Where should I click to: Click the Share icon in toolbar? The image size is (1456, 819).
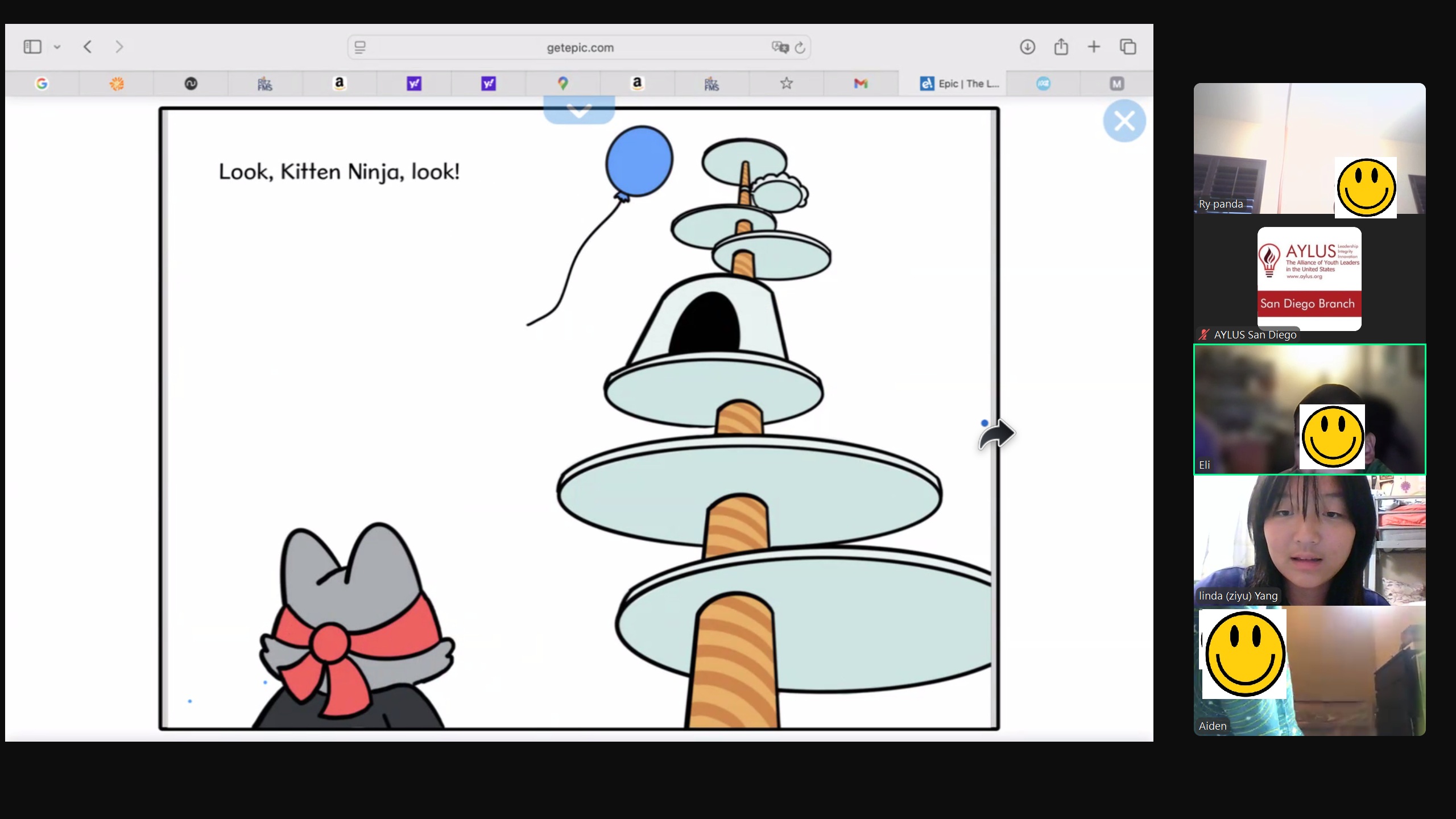tap(1061, 47)
